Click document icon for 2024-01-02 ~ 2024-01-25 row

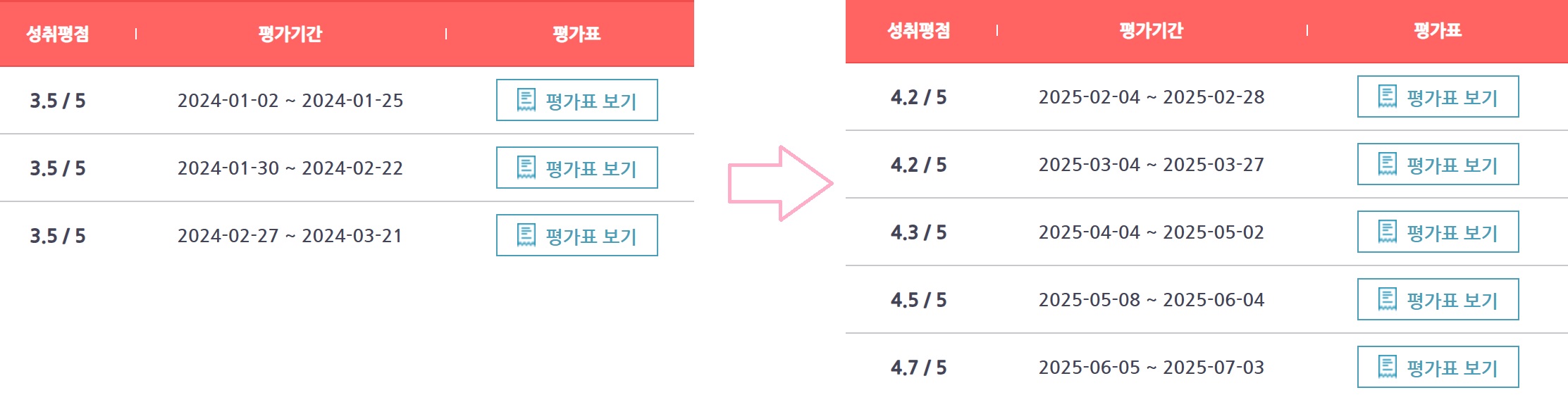pos(526,100)
